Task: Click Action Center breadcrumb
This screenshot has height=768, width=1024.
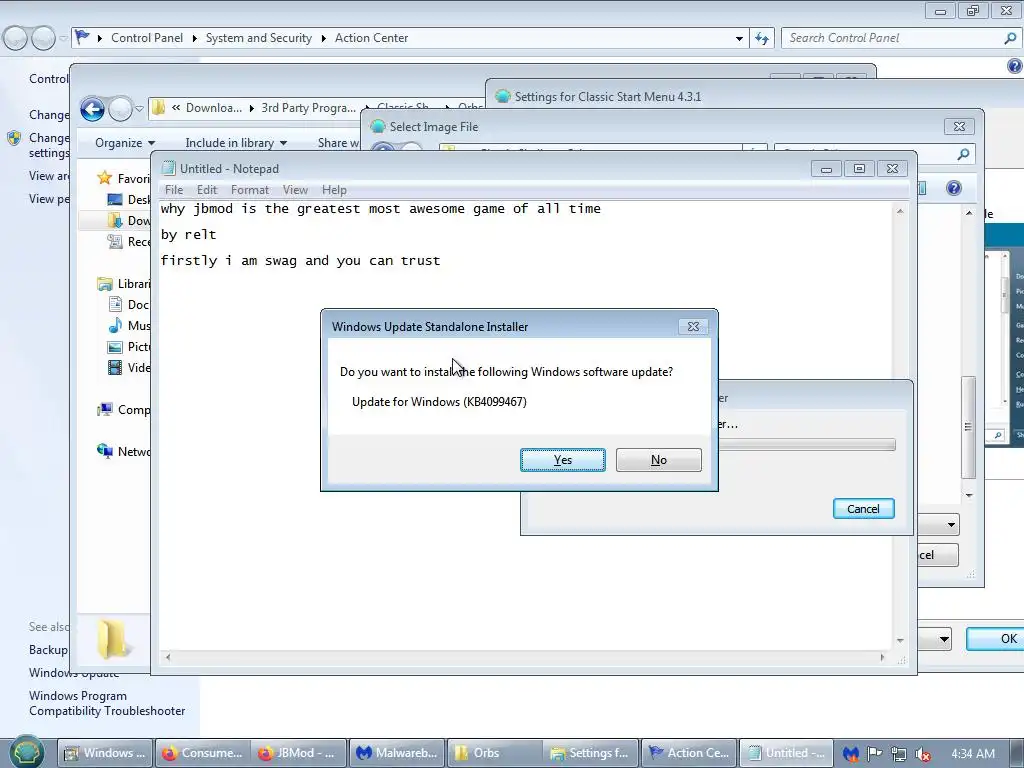Action: point(372,38)
